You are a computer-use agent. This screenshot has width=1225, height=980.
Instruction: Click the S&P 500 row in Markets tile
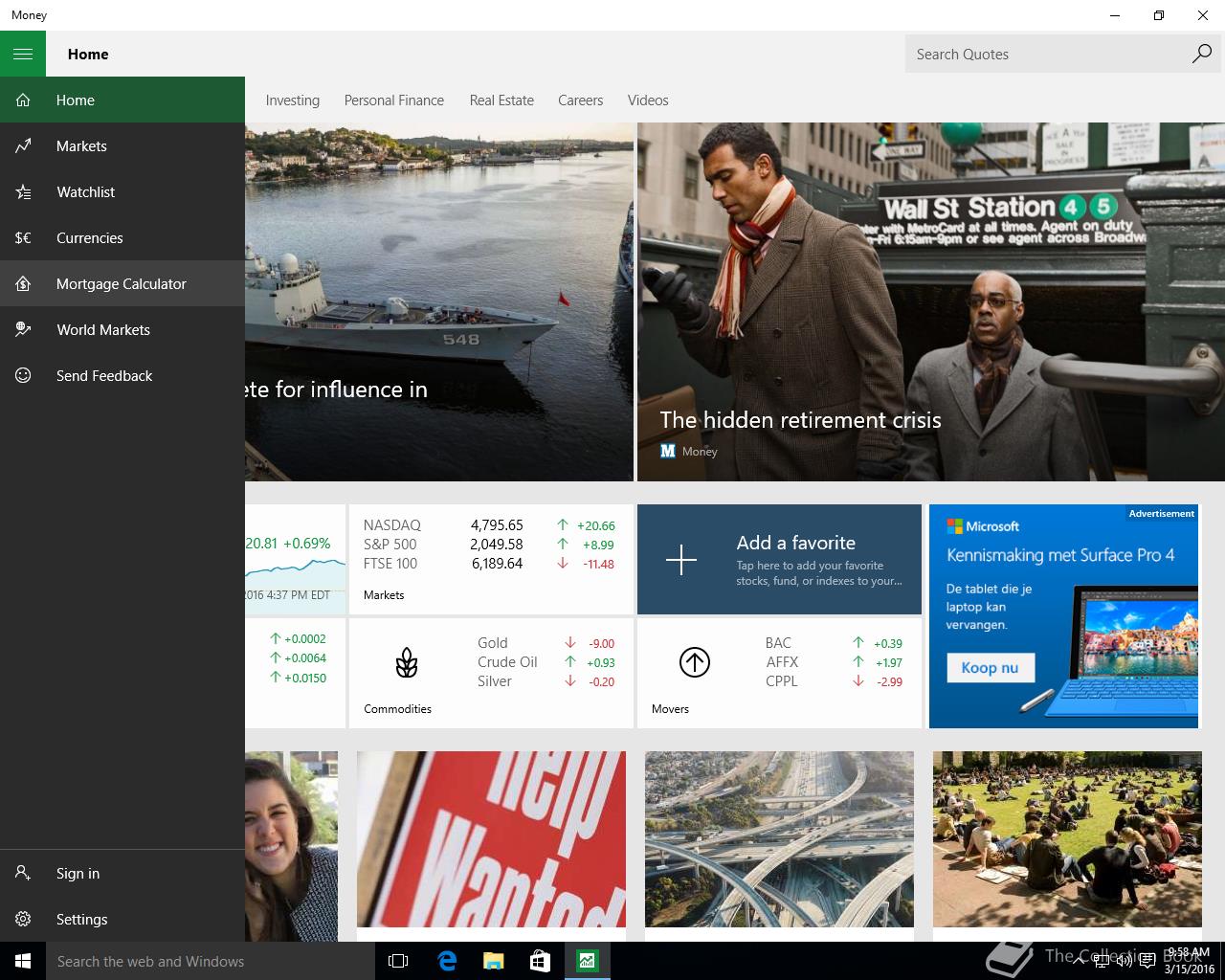[489, 544]
